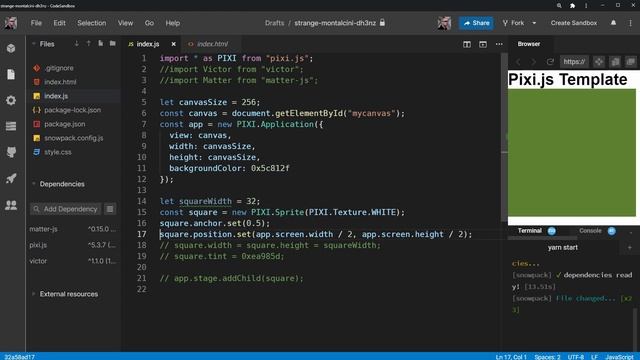Collapse the bottom terminal panel chevron
The image size is (640, 360).
pyautogui.click(x=631, y=231)
